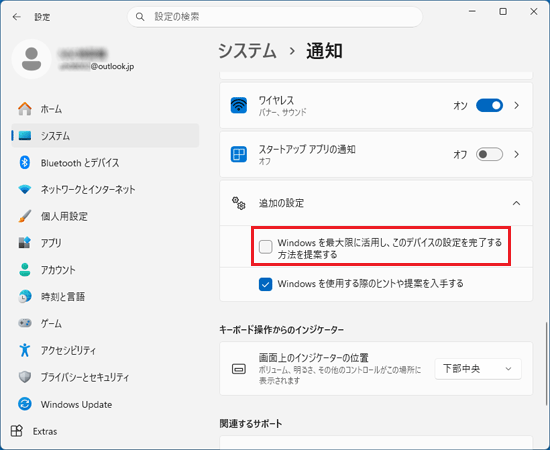This screenshot has height=450, width=550.
Task: Open アプリ section
Action: click(x=105, y=243)
